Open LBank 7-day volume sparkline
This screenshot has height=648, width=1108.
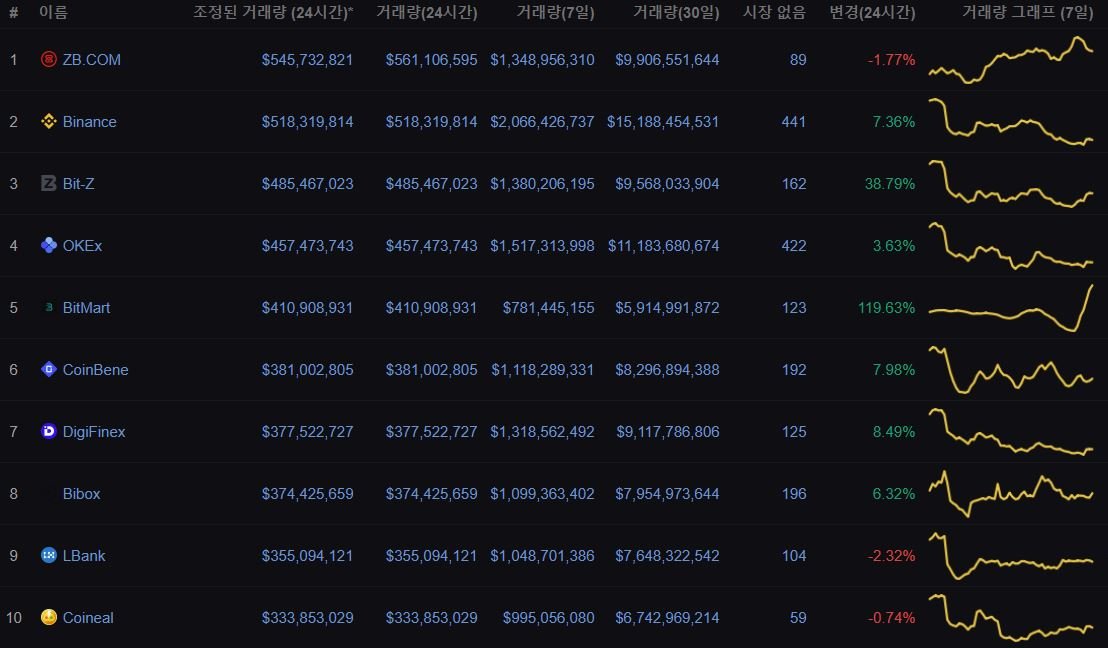(1010, 555)
